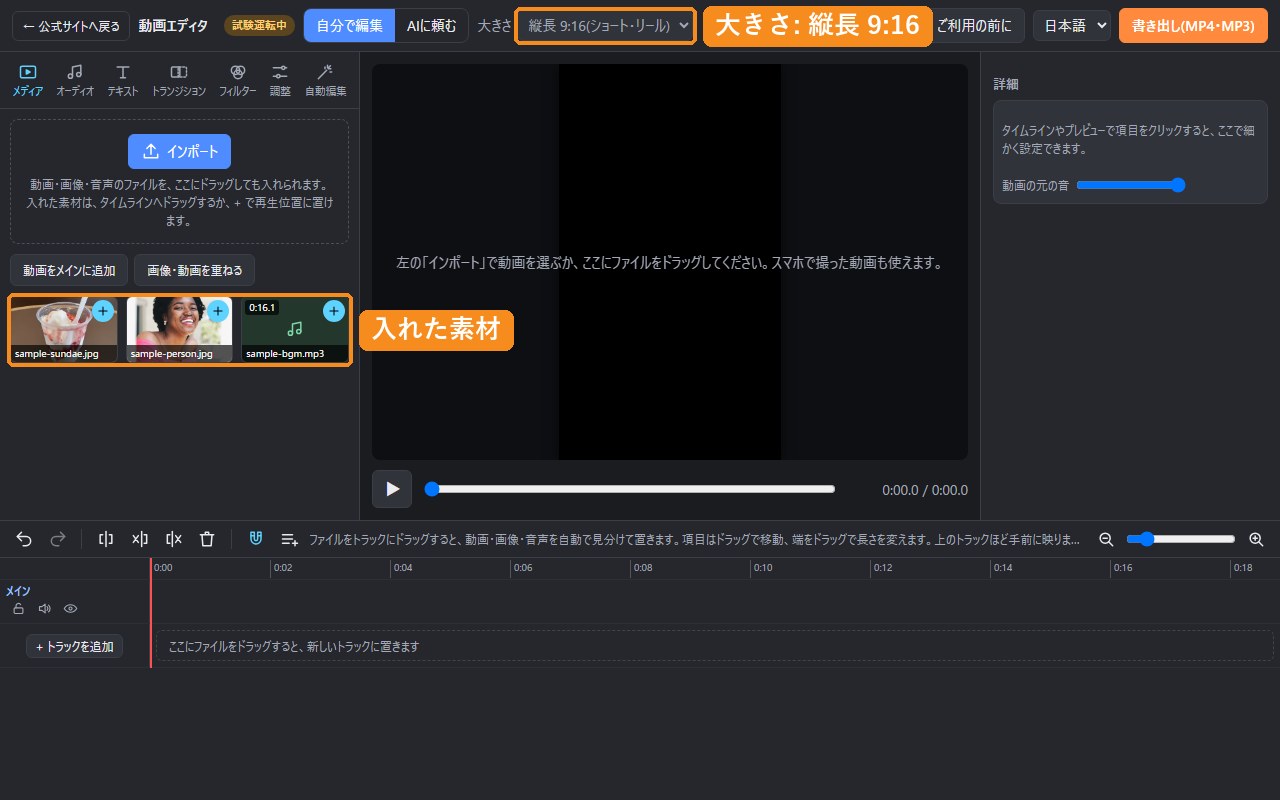Screen dimensions: 1280x800
Task: Export with the 書き出し(MP4・MP3) button
Action: pos(1193,25)
